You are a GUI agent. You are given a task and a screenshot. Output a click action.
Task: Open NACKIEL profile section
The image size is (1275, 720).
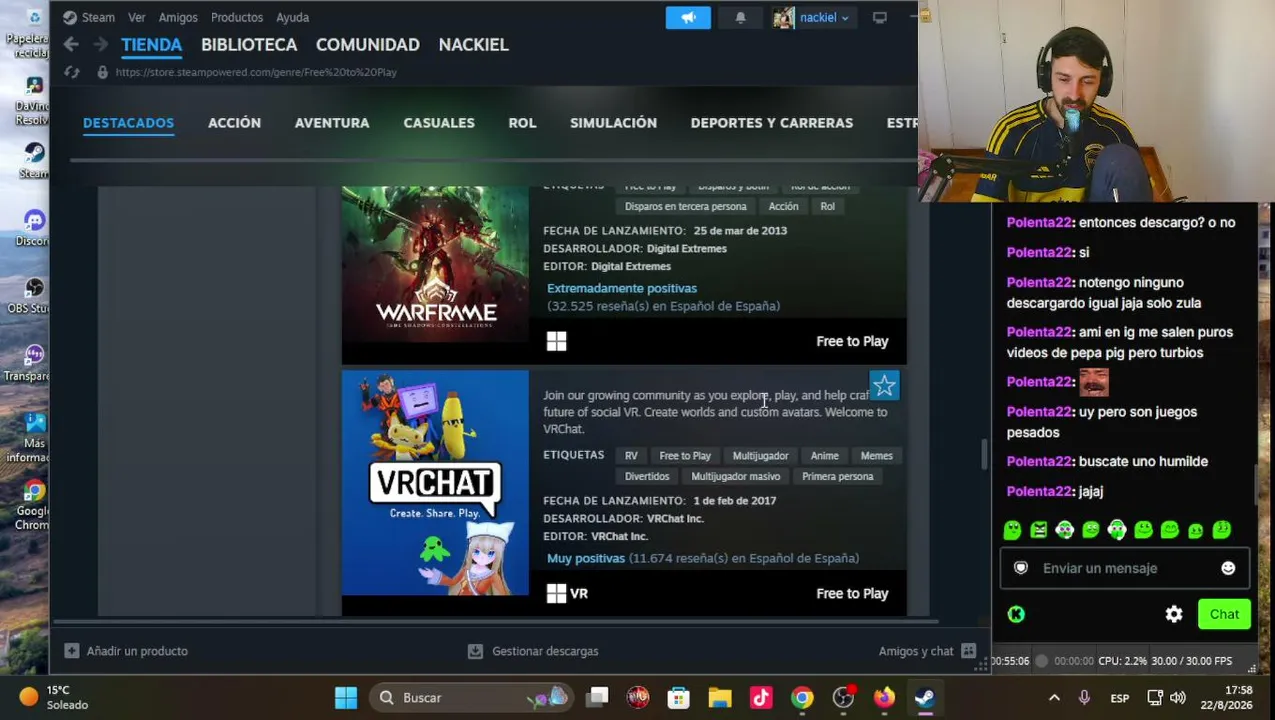[x=474, y=44]
